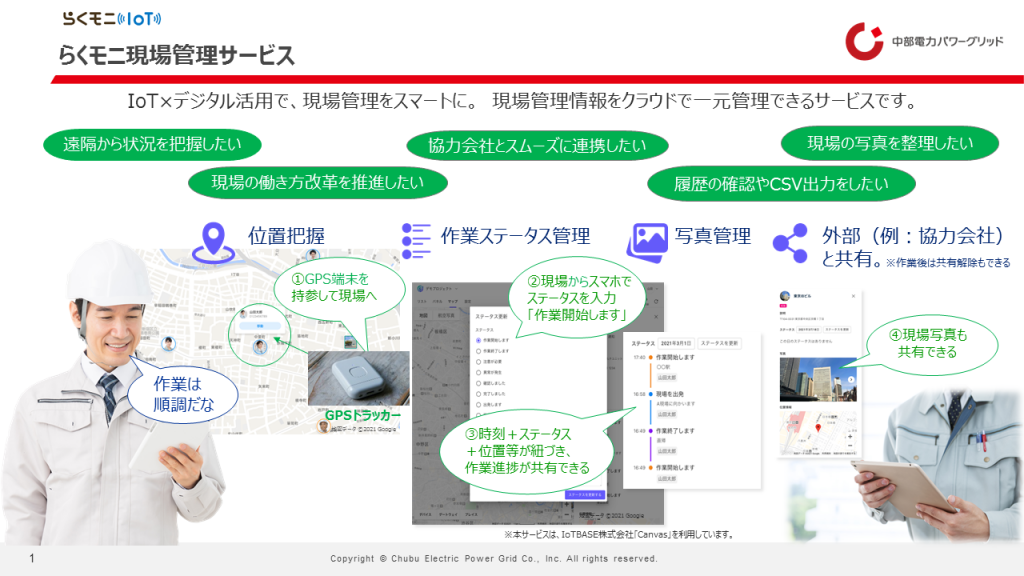Image resolution: width=1024 pixels, height=576 pixels.
Task: Click the 東京のビル avatar in the panel header
Action: point(785,296)
